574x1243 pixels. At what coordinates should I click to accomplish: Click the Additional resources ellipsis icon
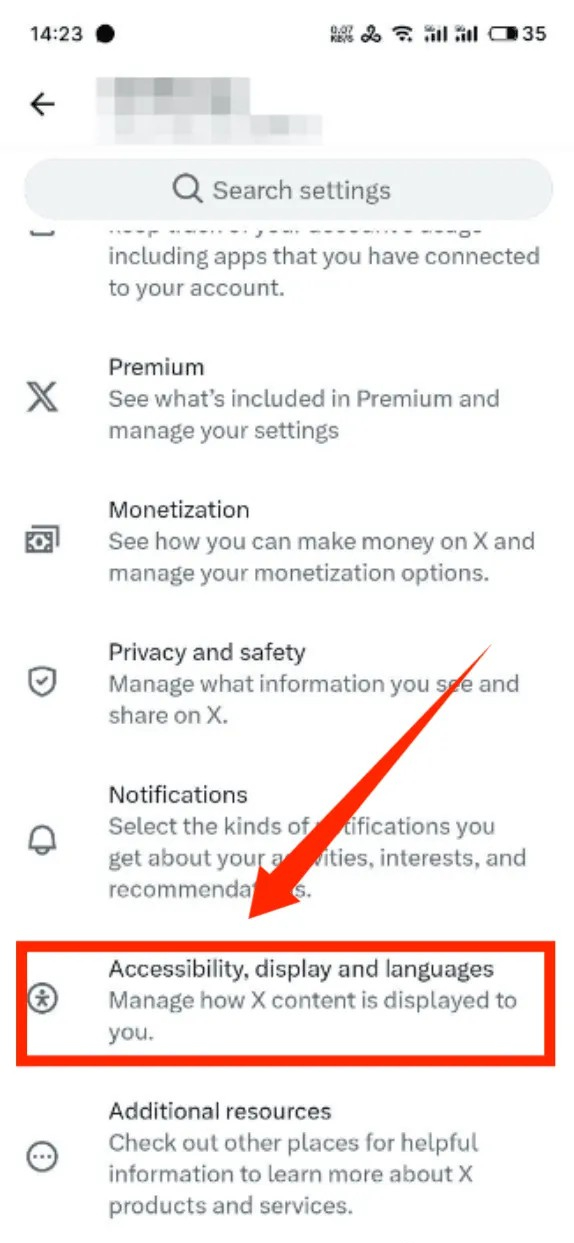click(x=42, y=1158)
